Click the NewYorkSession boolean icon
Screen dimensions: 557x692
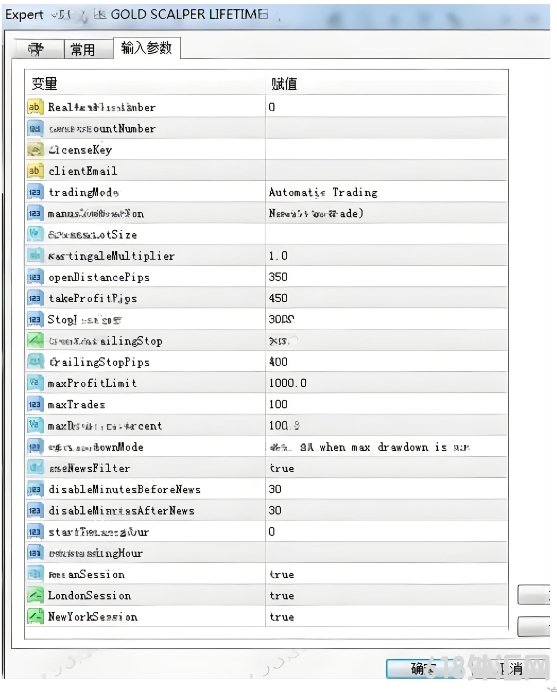coord(35,617)
